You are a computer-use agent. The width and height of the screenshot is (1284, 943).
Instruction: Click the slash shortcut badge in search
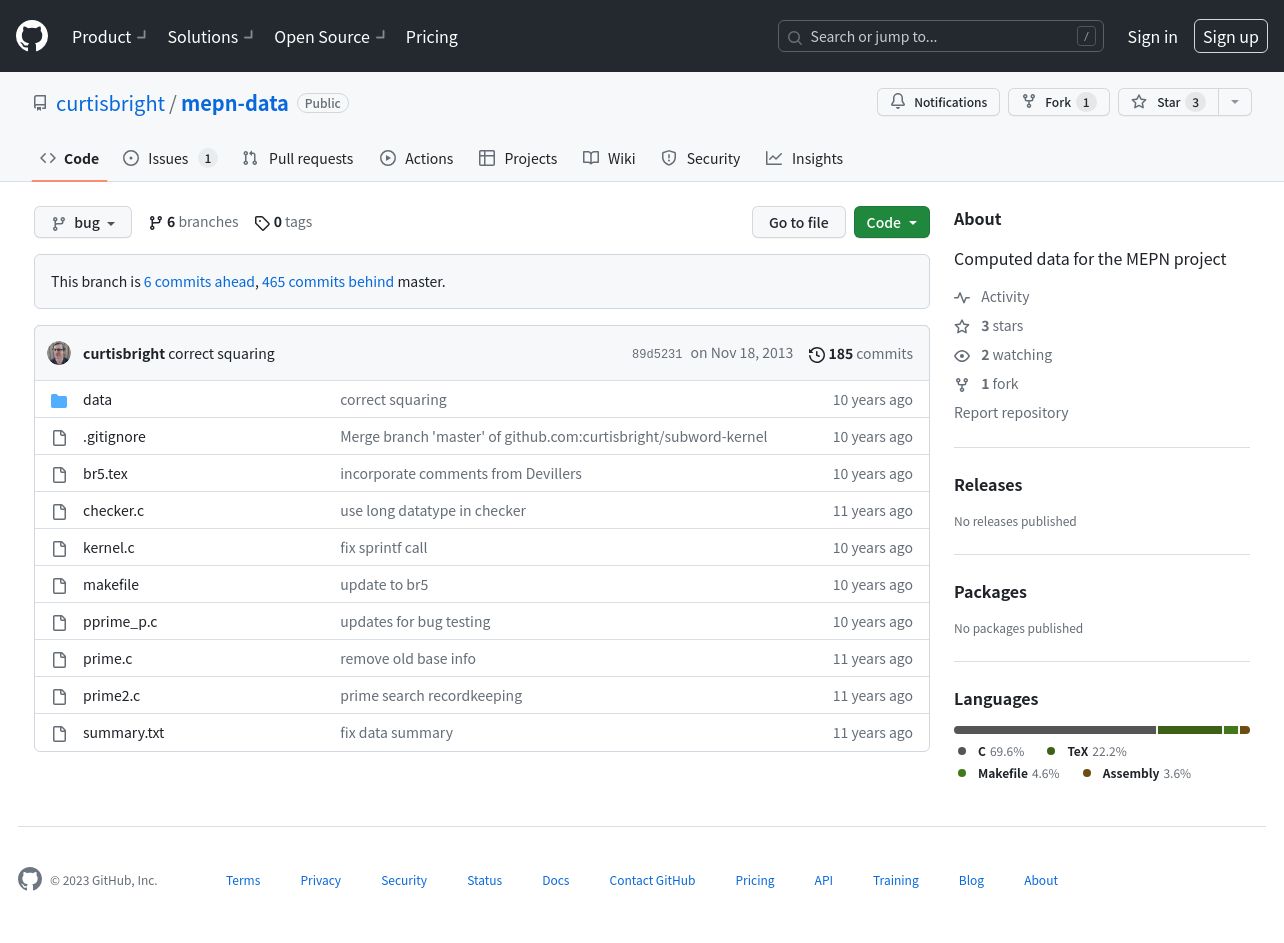(x=1086, y=36)
